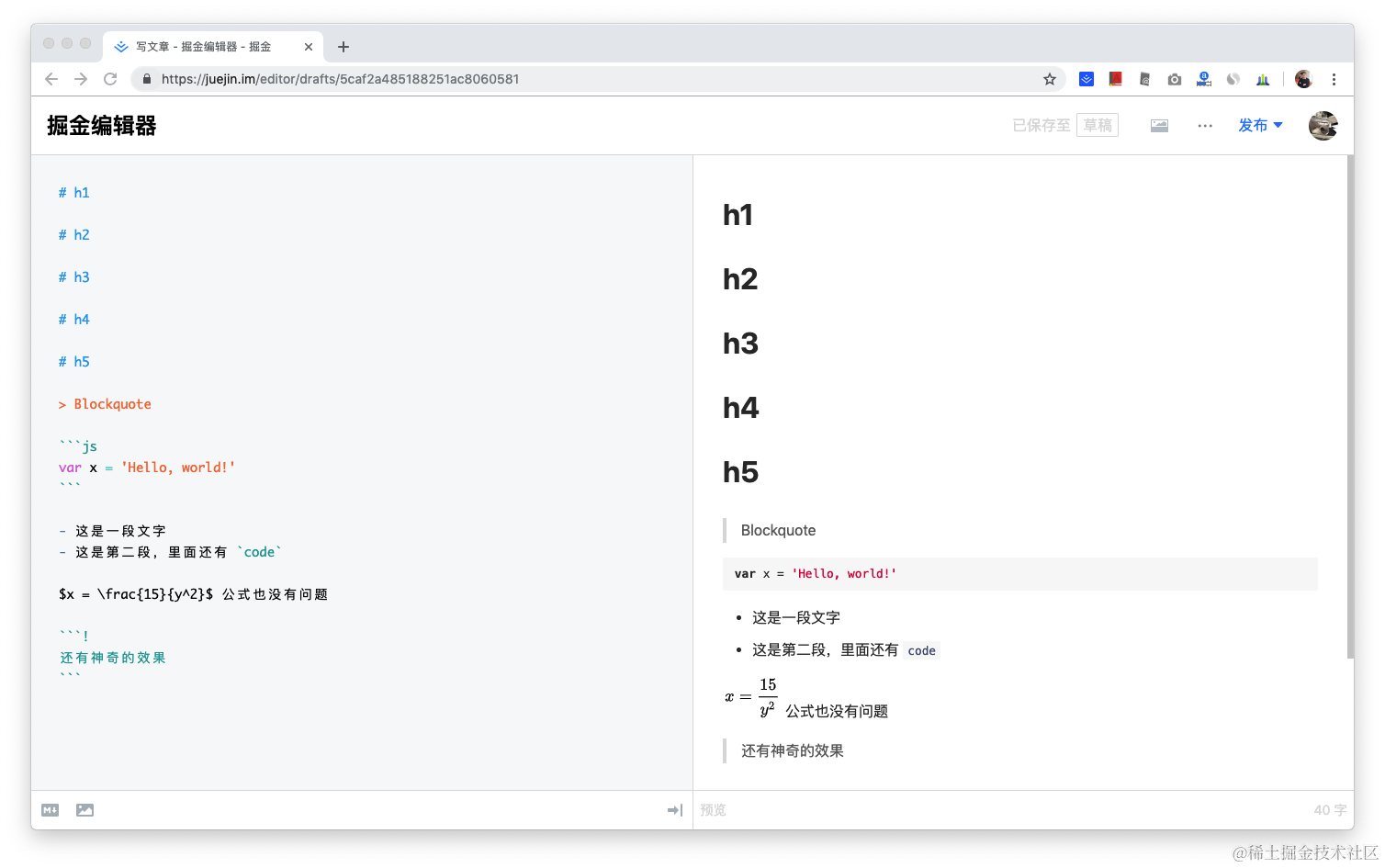Click the site security padlock icon
Screen dimensions: 1385x868
coord(146,79)
